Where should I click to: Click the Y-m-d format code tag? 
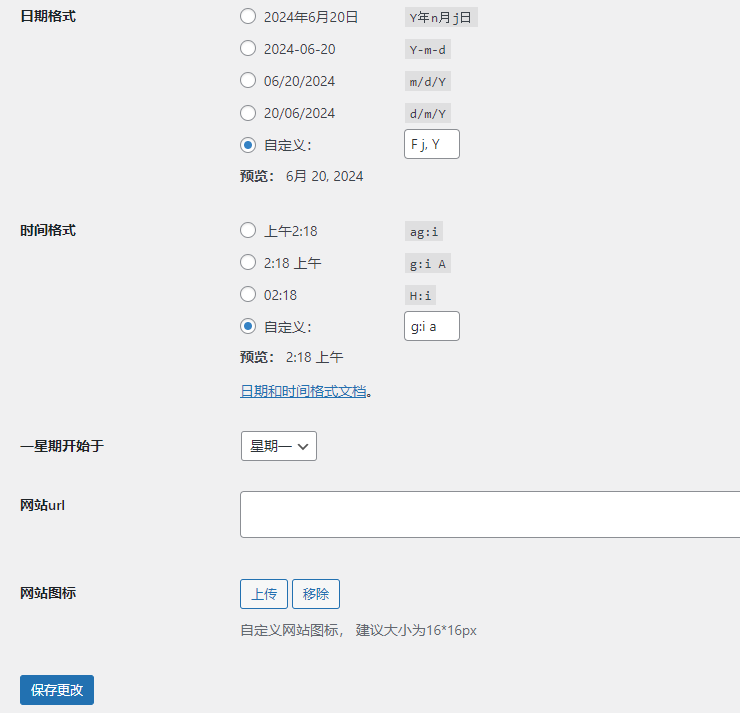pos(427,49)
